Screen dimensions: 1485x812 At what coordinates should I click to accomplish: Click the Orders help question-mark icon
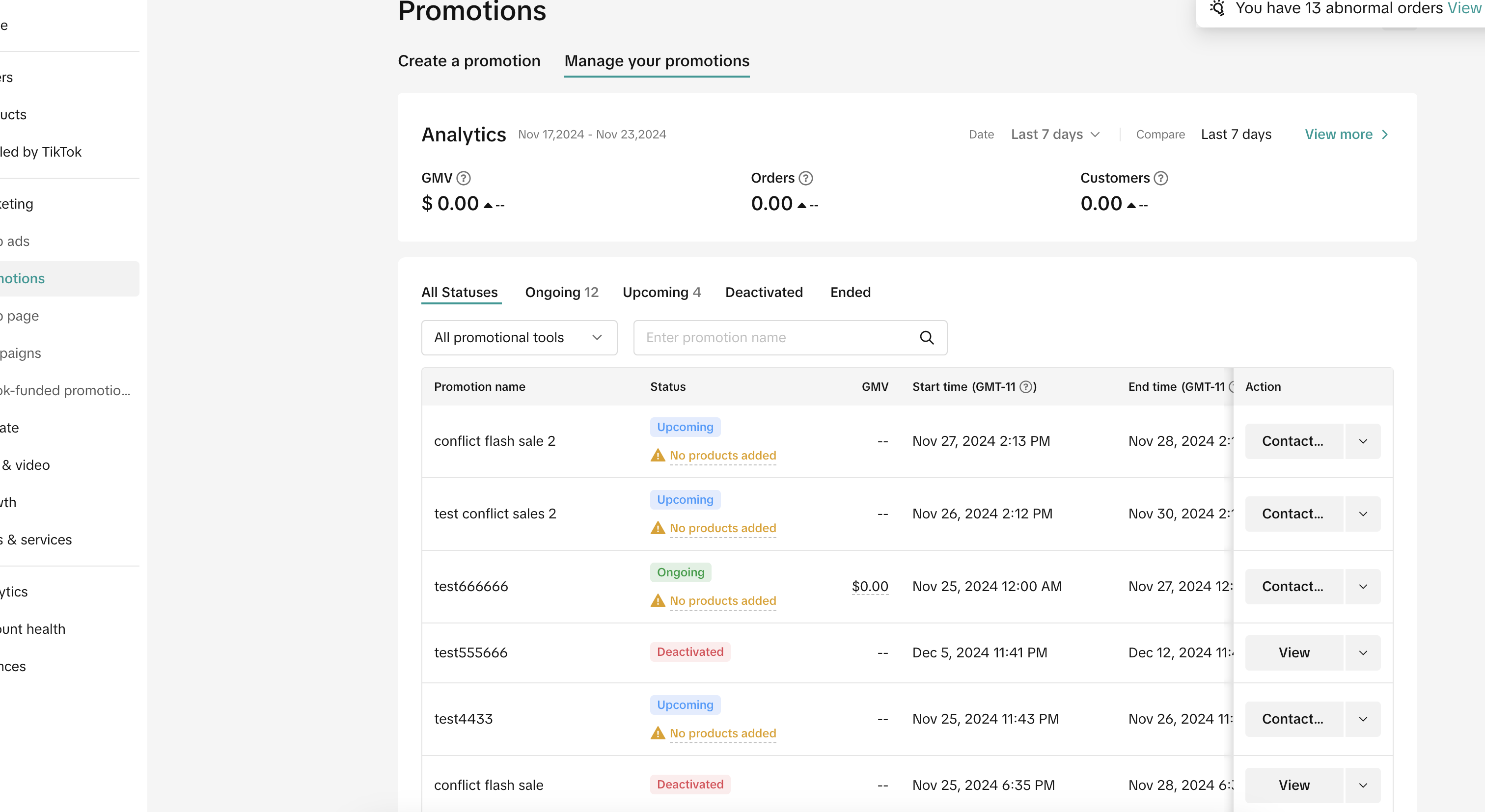pyautogui.click(x=806, y=178)
